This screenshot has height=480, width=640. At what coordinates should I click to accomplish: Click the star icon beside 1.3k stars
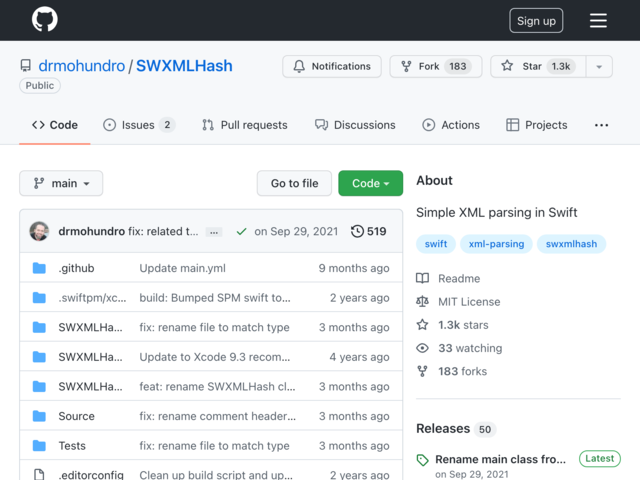coord(422,325)
